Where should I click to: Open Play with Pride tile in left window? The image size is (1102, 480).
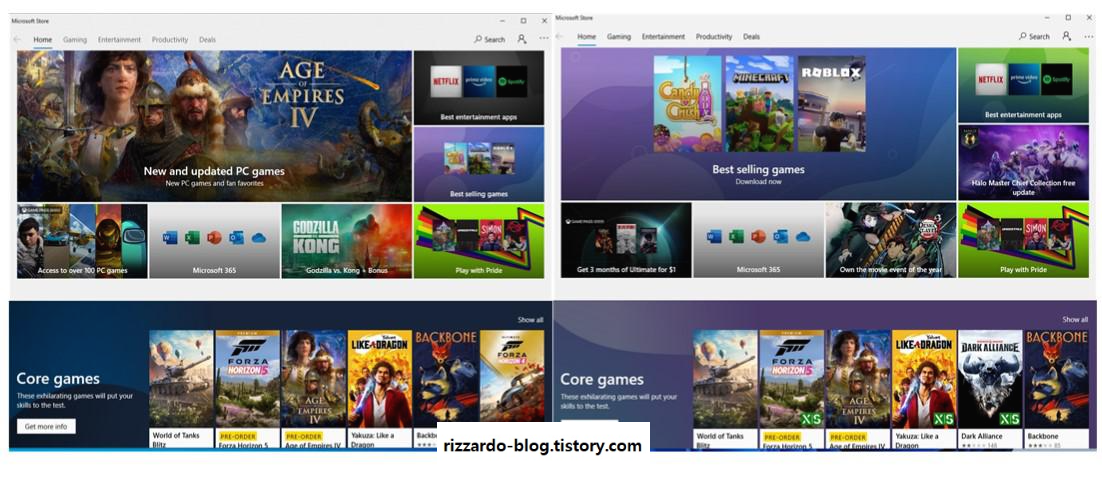[x=479, y=241]
